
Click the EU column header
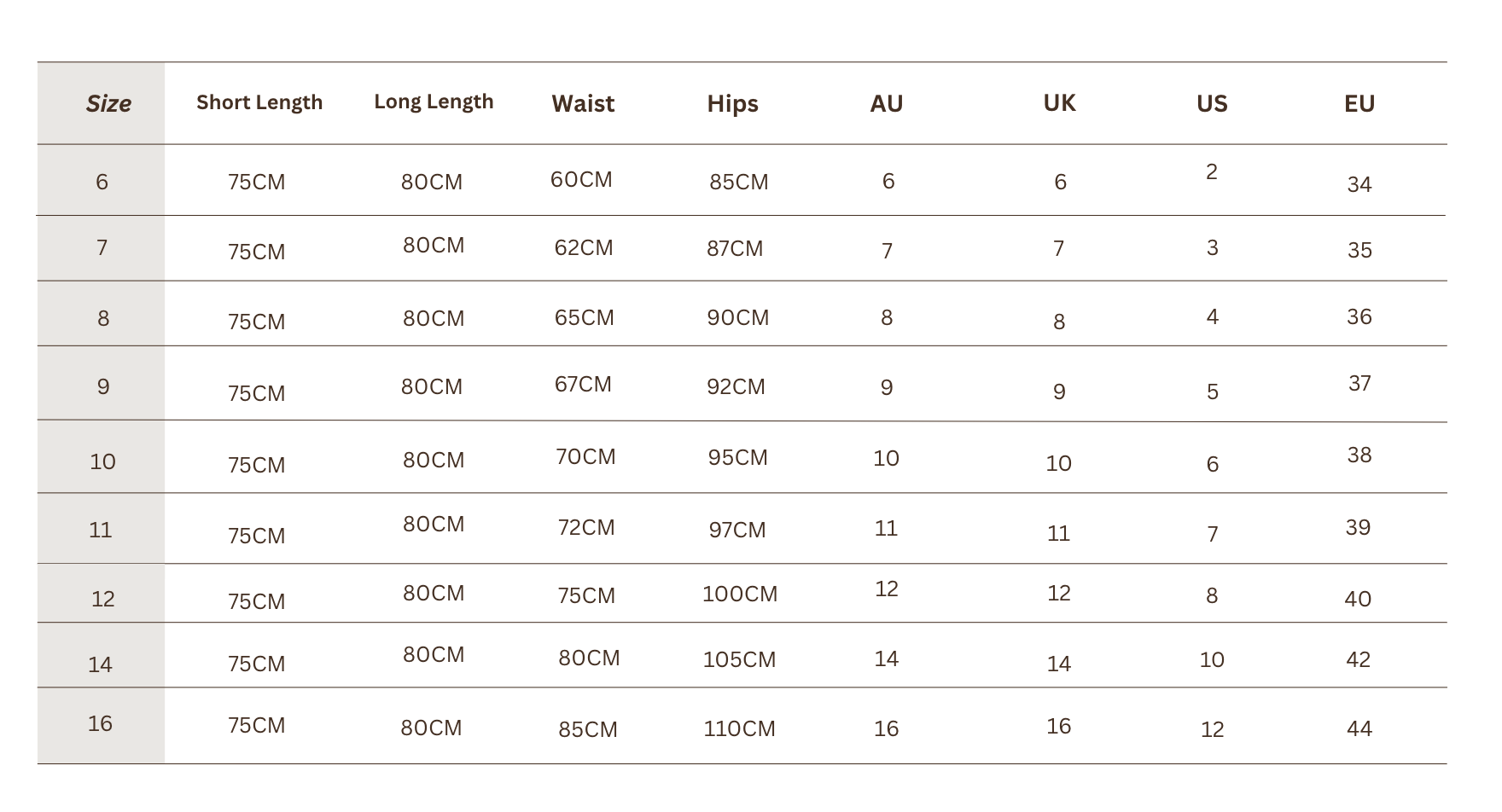pyautogui.click(x=1359, y=104)
